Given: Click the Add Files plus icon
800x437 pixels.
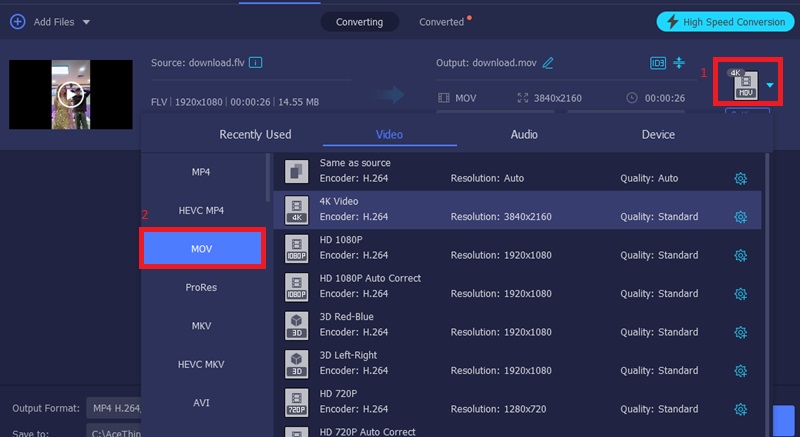Looking at the screenshot, I should (x=18, y=22).
